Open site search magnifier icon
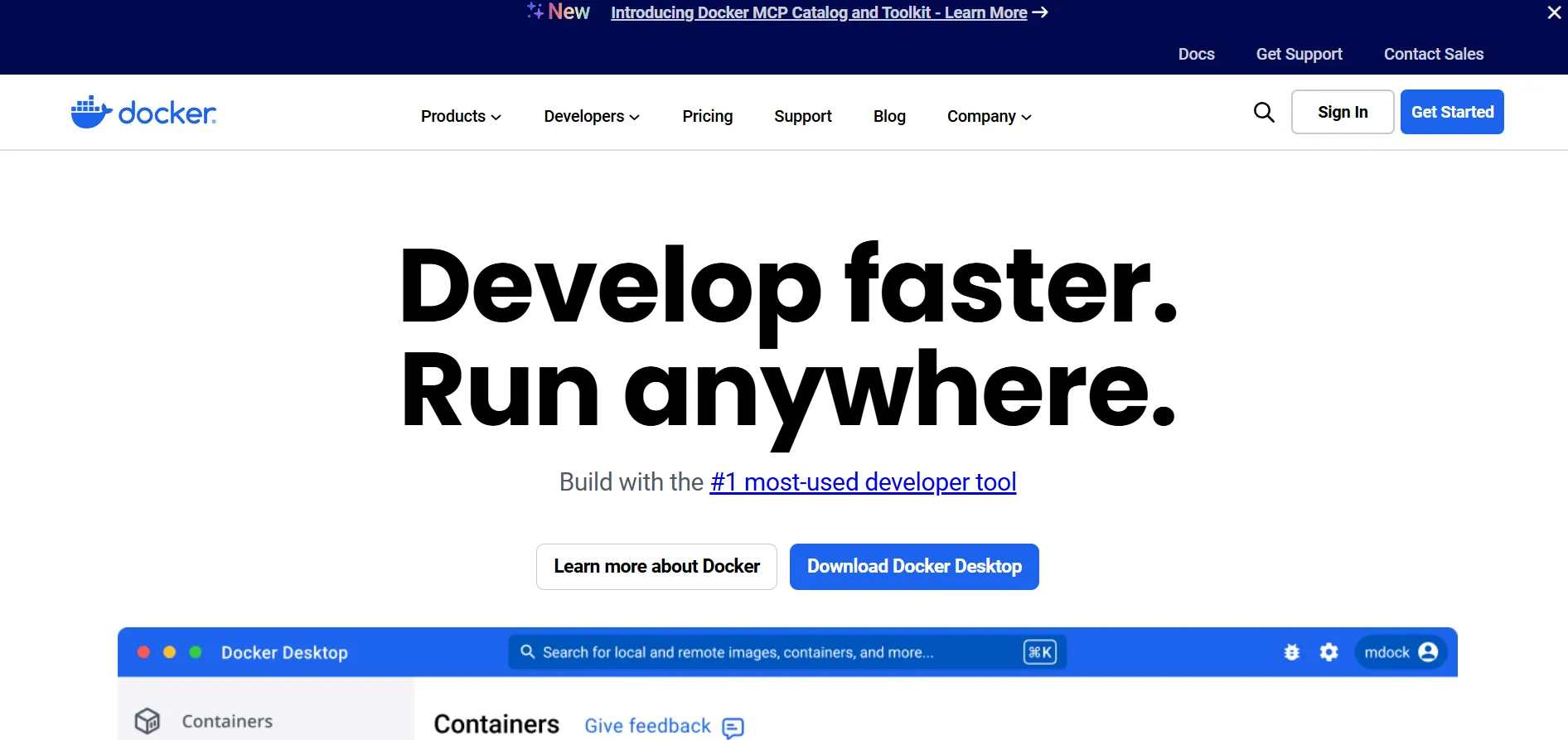The image size is (1568, 740). (1264, 112)
